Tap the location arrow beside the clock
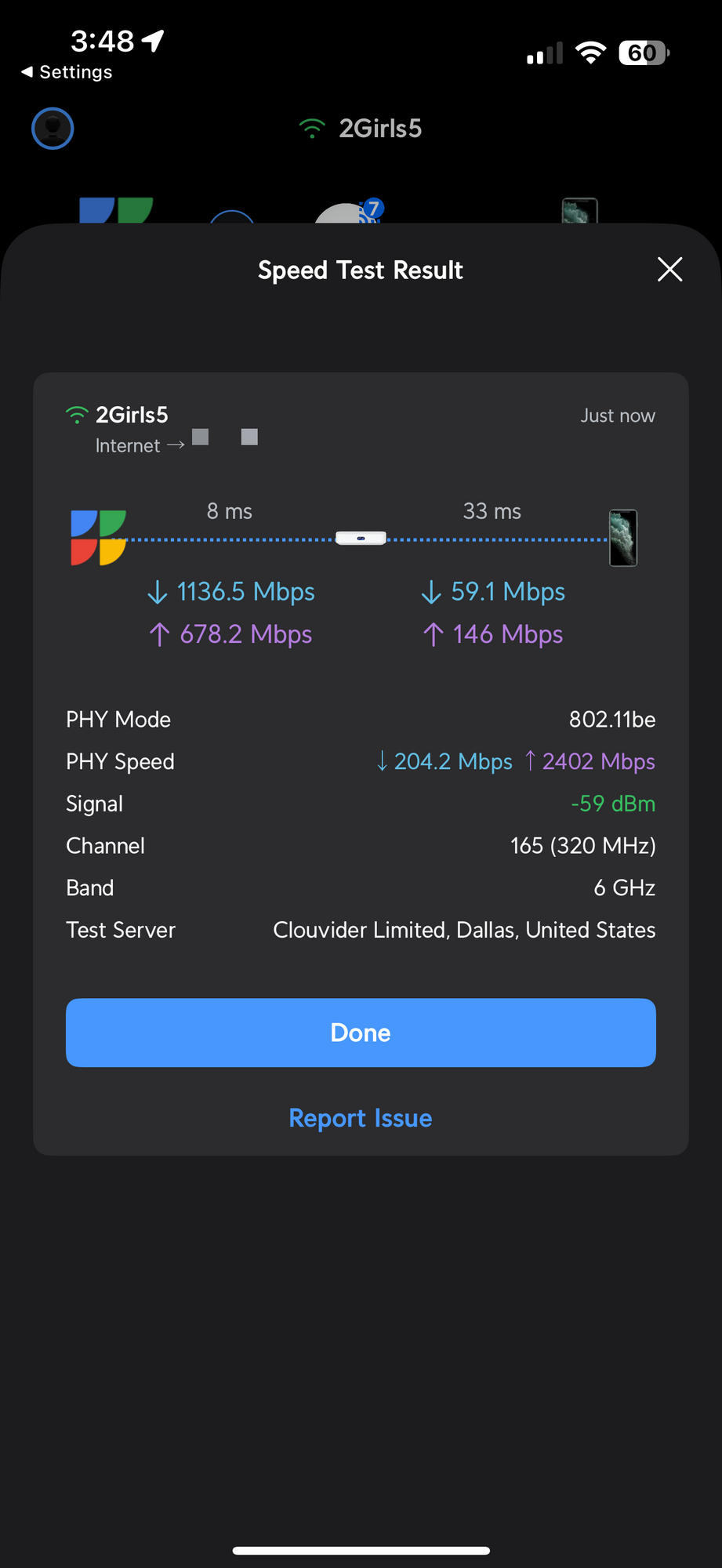Screen dimensions: 722x1568 [154, 40]
